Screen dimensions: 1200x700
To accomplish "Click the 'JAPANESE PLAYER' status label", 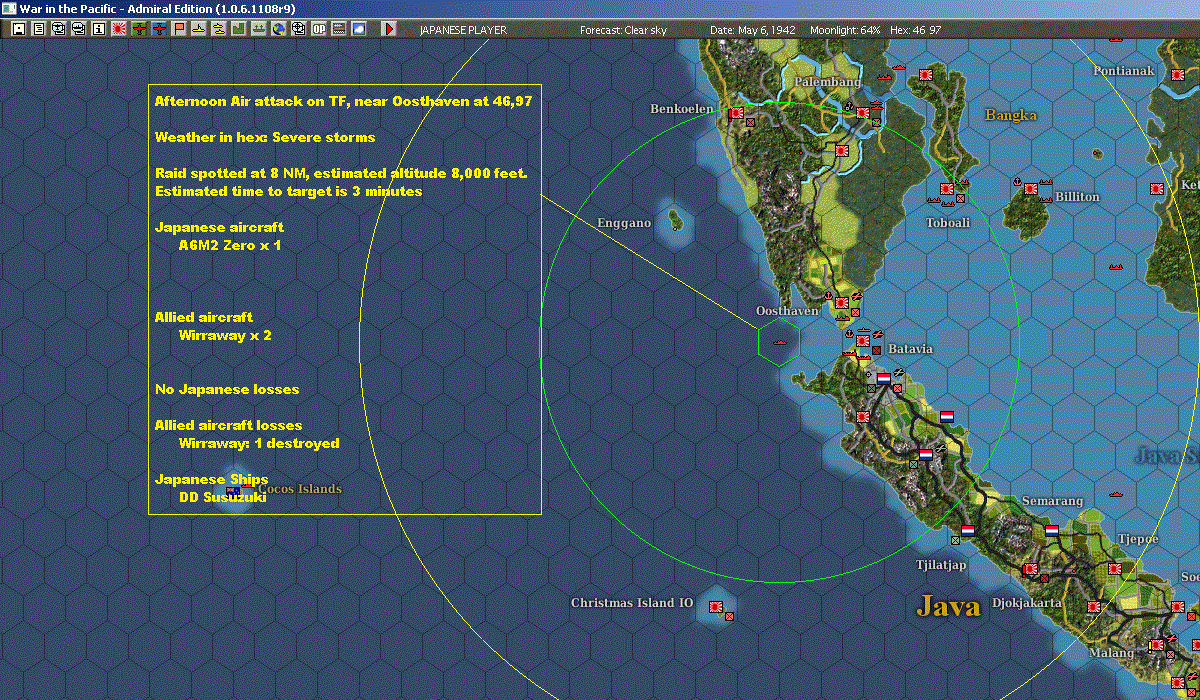I will (x=463, y=30).
